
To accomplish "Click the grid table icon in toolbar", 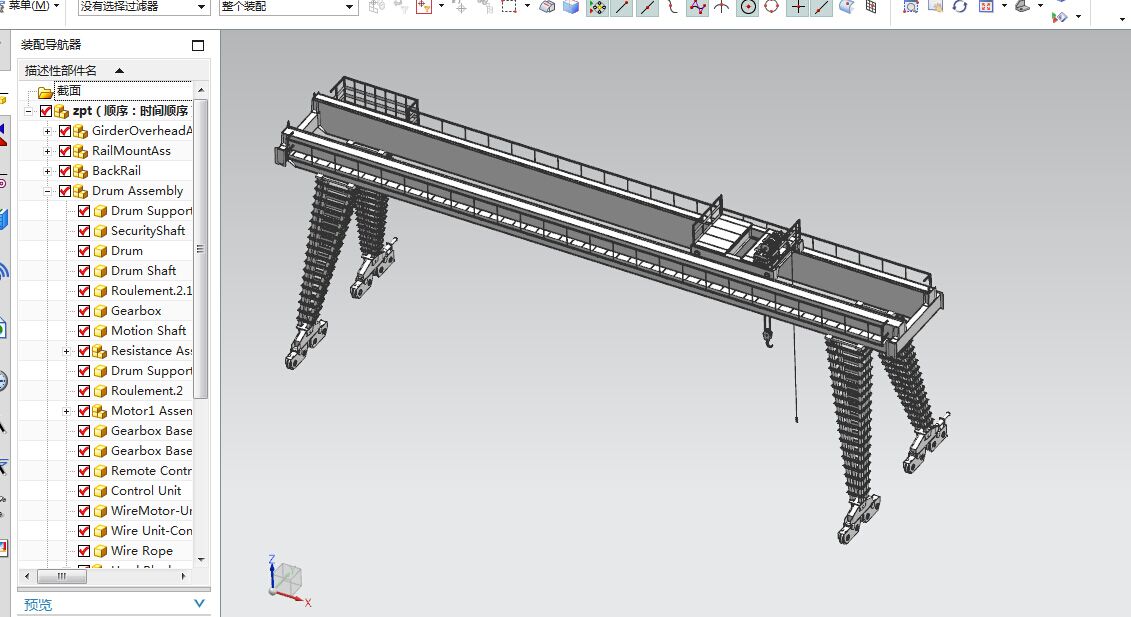I will tap(871, 7).
